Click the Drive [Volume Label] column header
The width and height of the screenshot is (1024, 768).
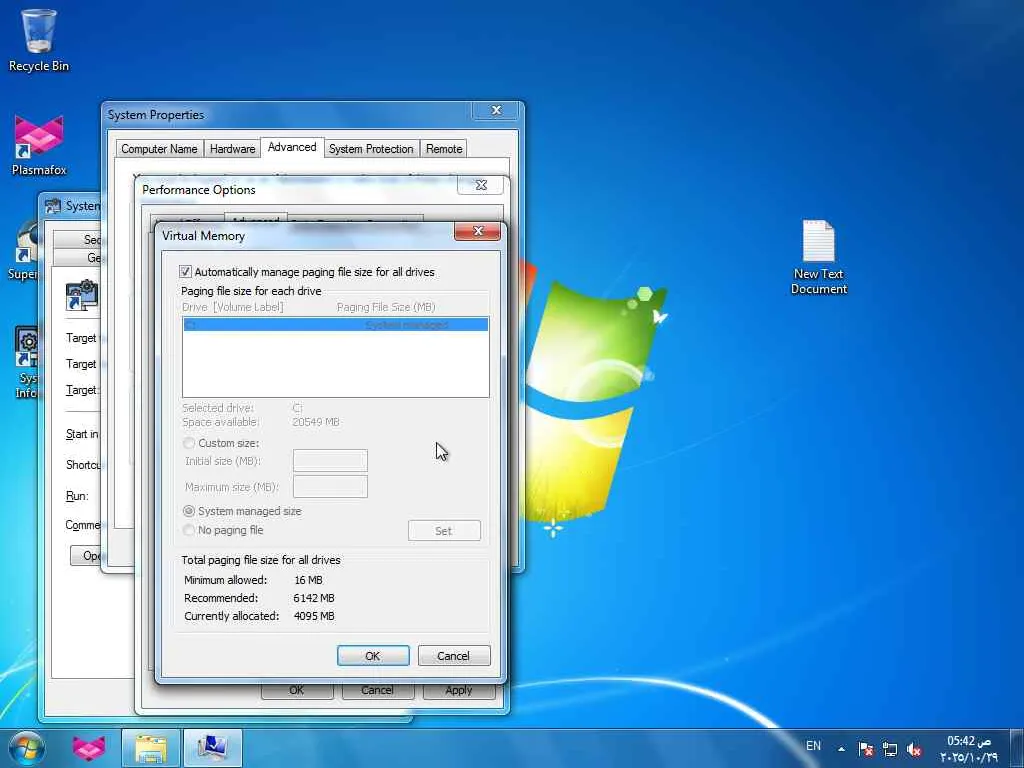pos(233,307)
